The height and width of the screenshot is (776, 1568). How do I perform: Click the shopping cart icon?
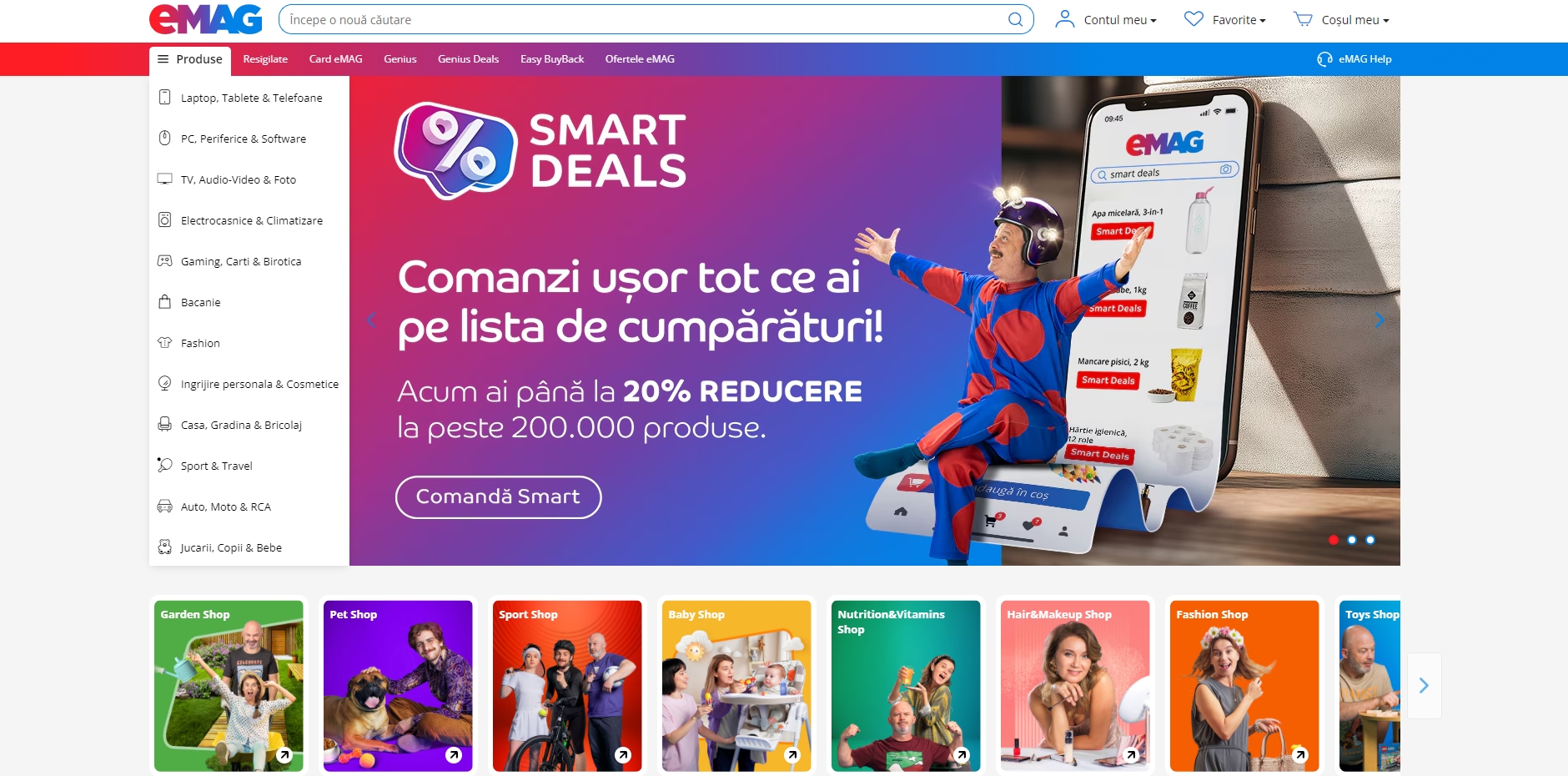[1303, 19]
